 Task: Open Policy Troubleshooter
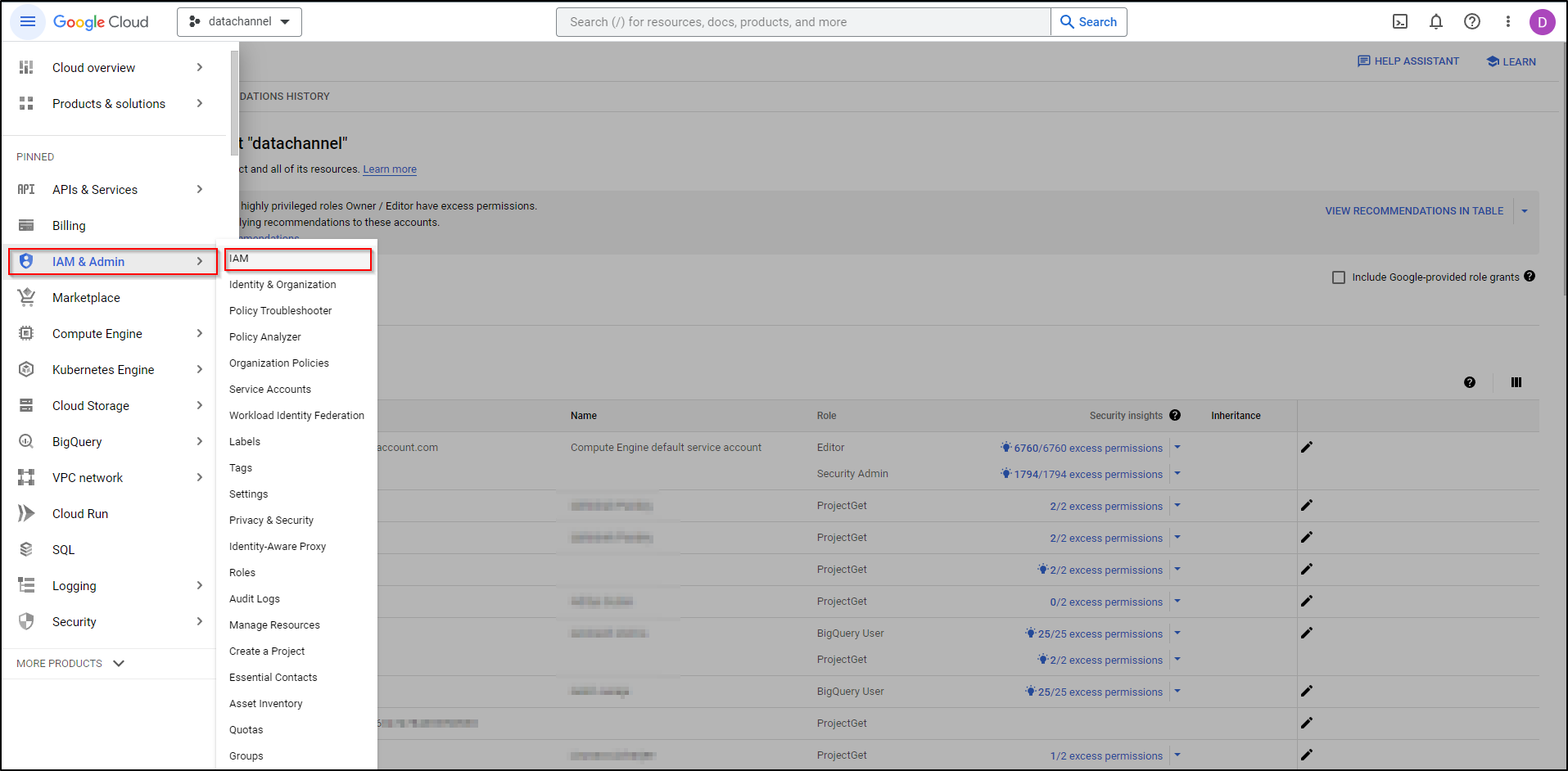coord(280,311)
